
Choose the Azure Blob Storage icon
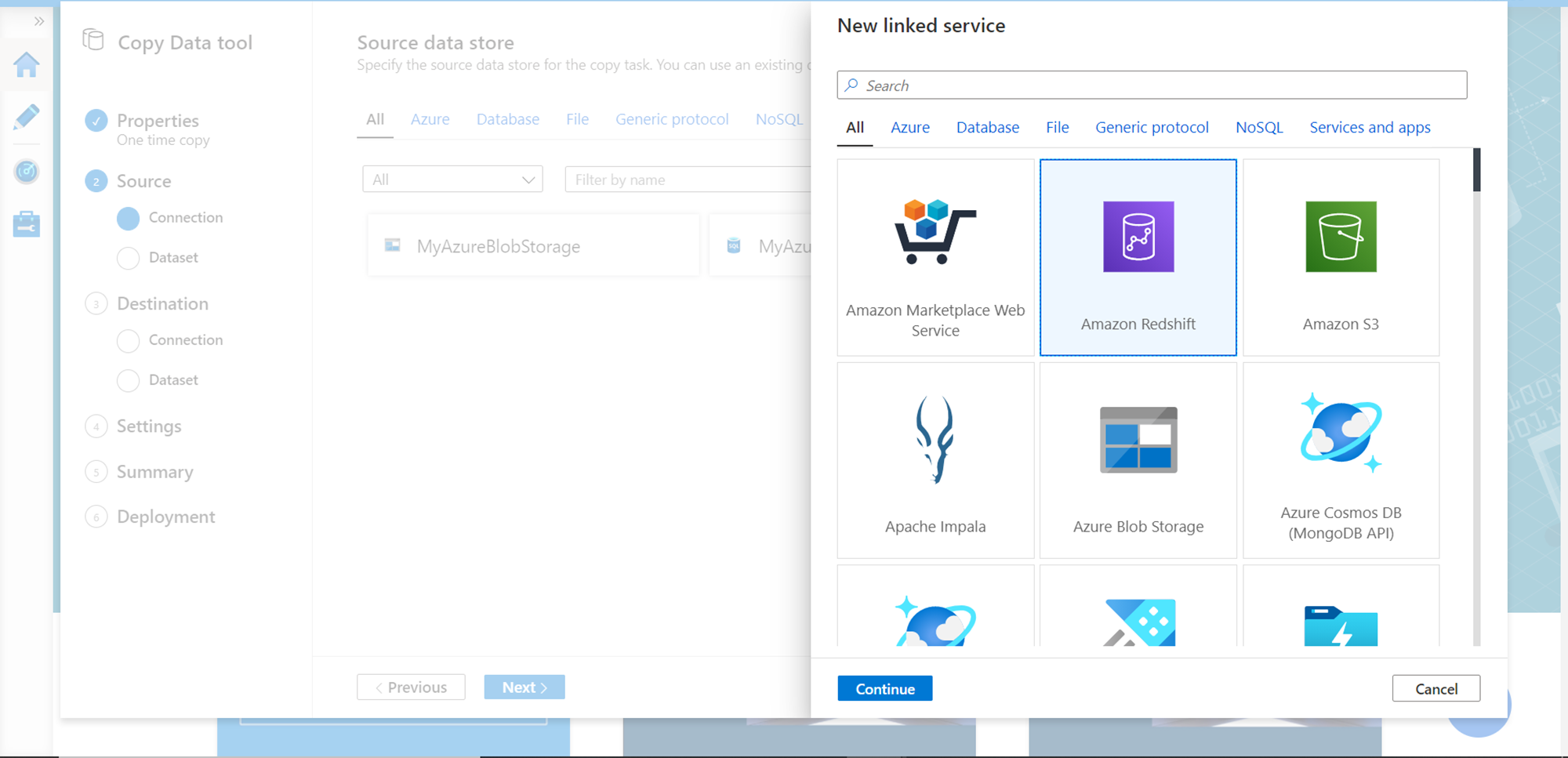1138,440
